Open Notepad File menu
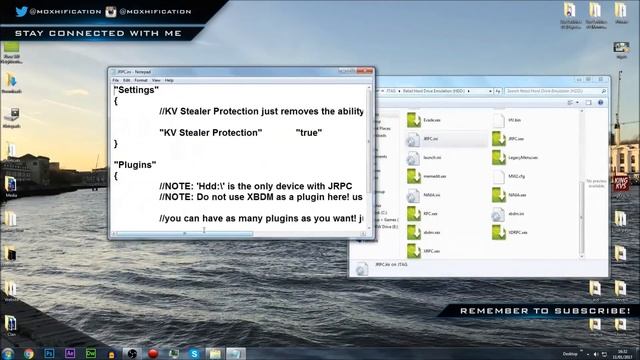640x360 pixels. (116, 80)
